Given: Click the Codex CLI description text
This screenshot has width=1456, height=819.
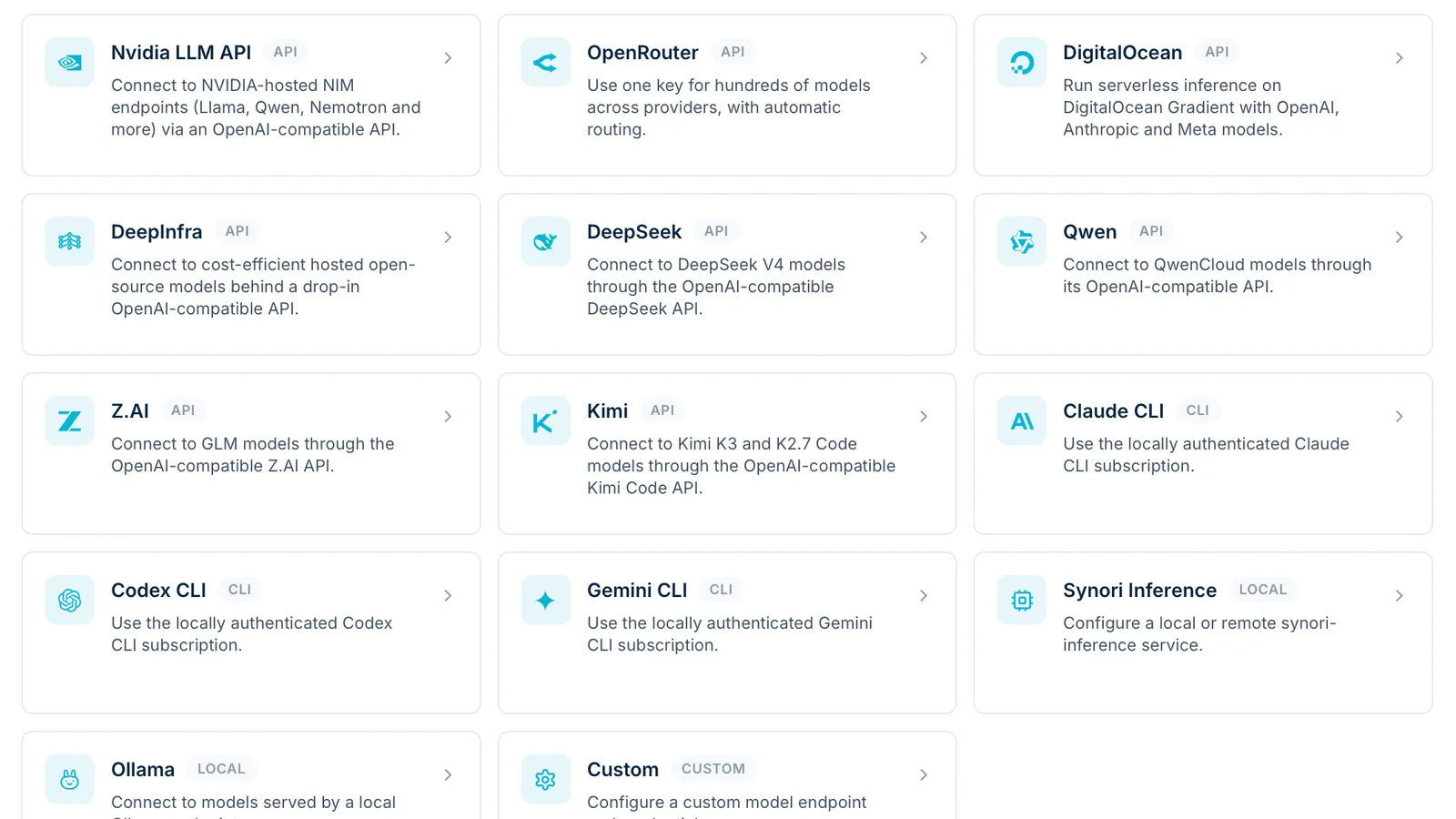Looking at the screenshot, I should tap(252, 634).
